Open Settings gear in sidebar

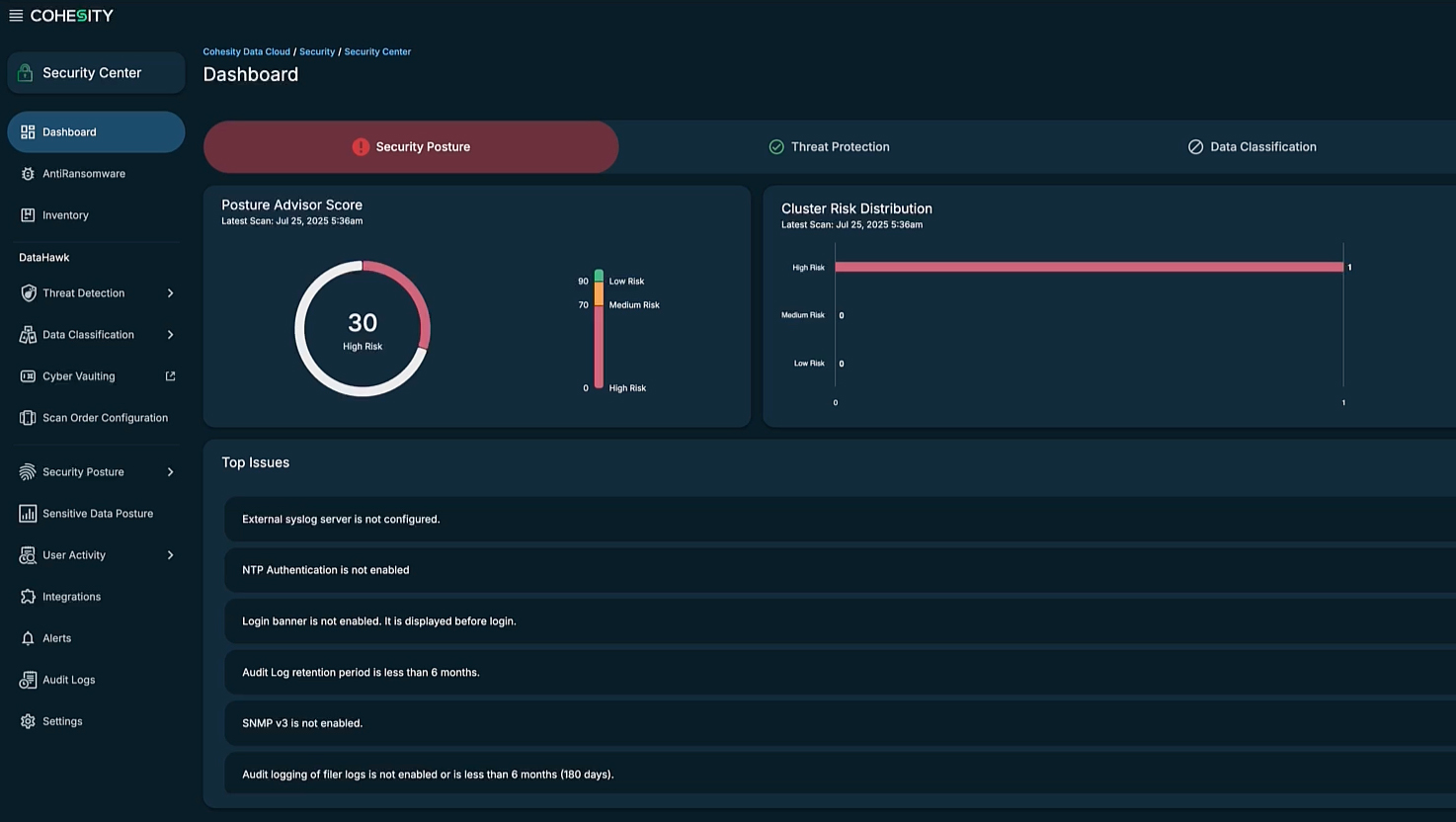tap(28, 721)
